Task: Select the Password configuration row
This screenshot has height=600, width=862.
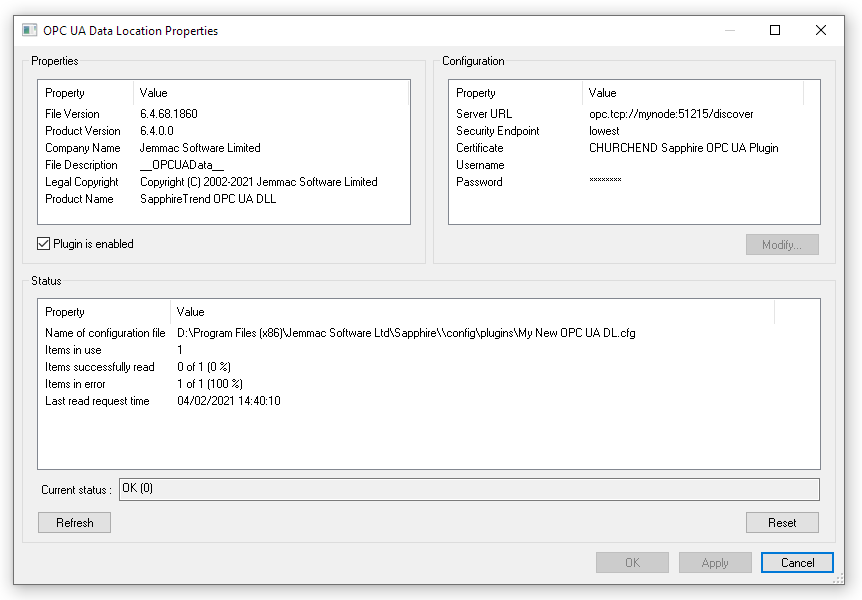Action: [634, 182]
